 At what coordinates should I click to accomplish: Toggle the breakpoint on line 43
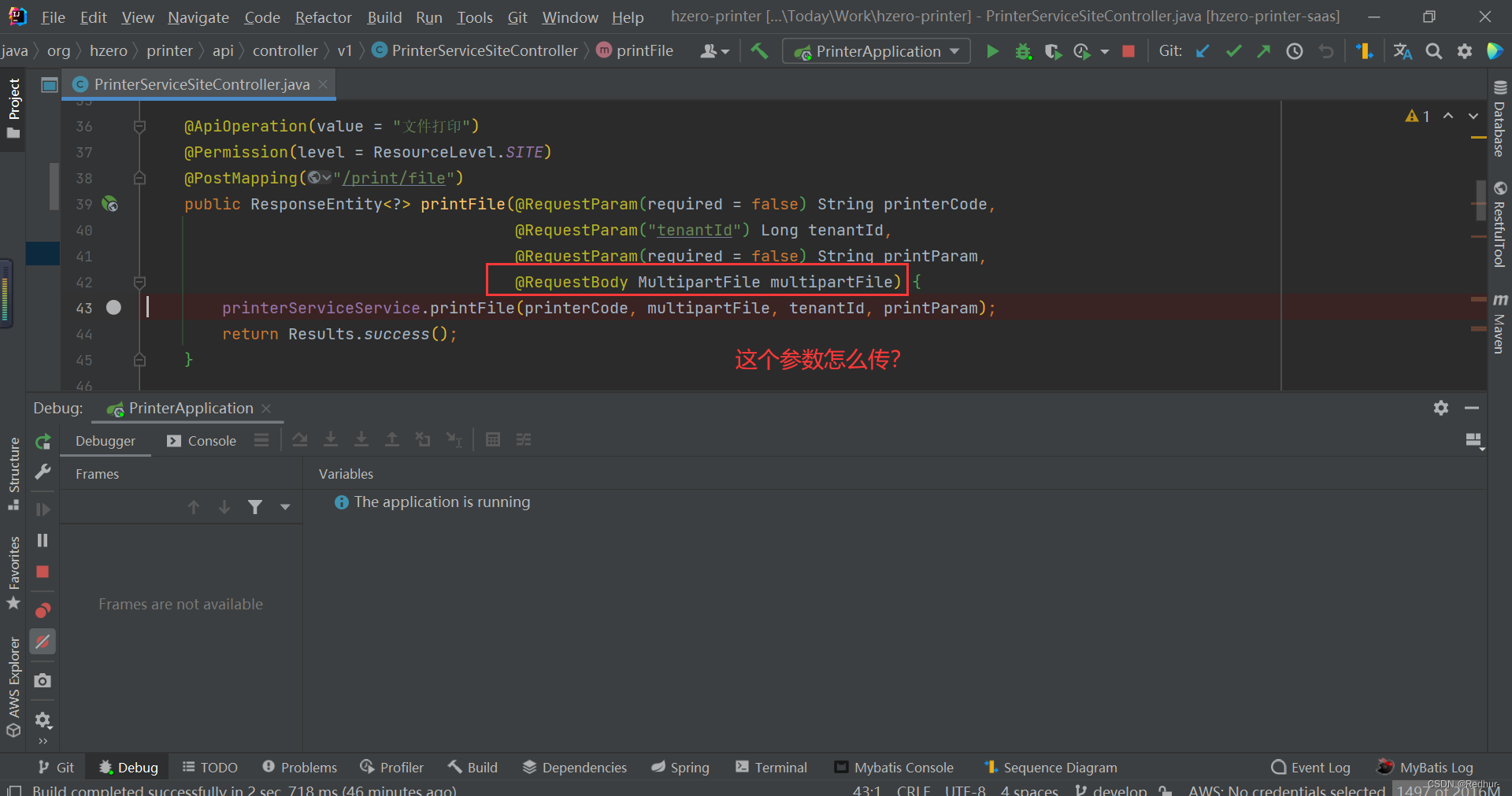(x=114, y=308)
